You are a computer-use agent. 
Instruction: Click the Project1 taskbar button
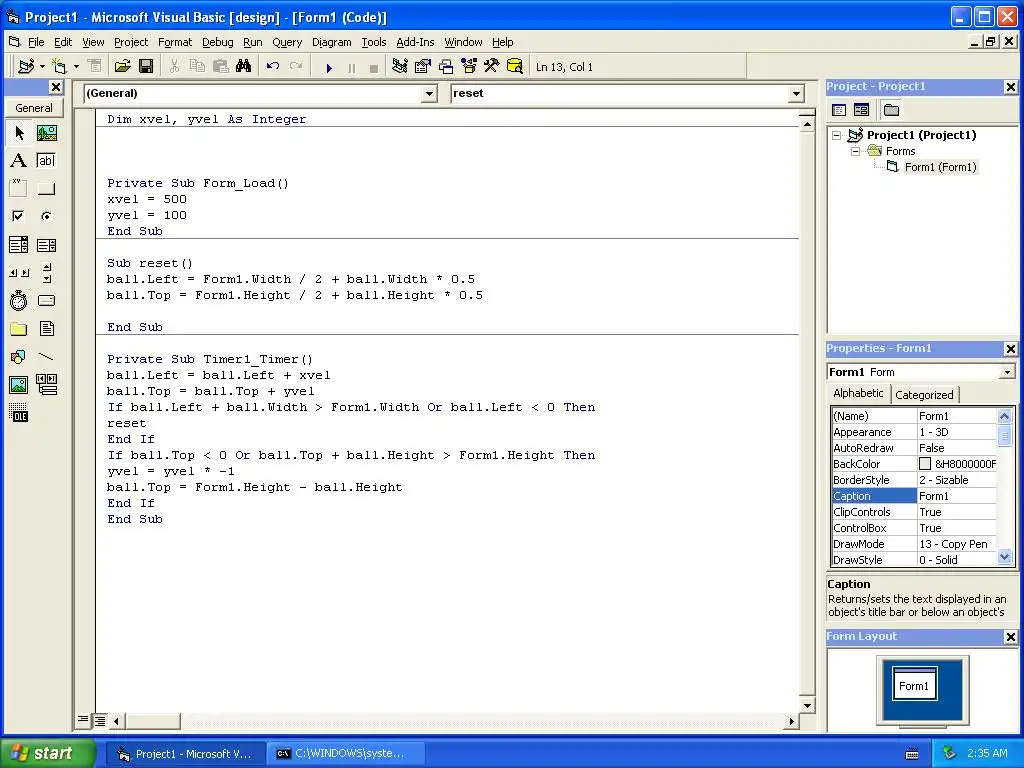[x=186, y=753]
